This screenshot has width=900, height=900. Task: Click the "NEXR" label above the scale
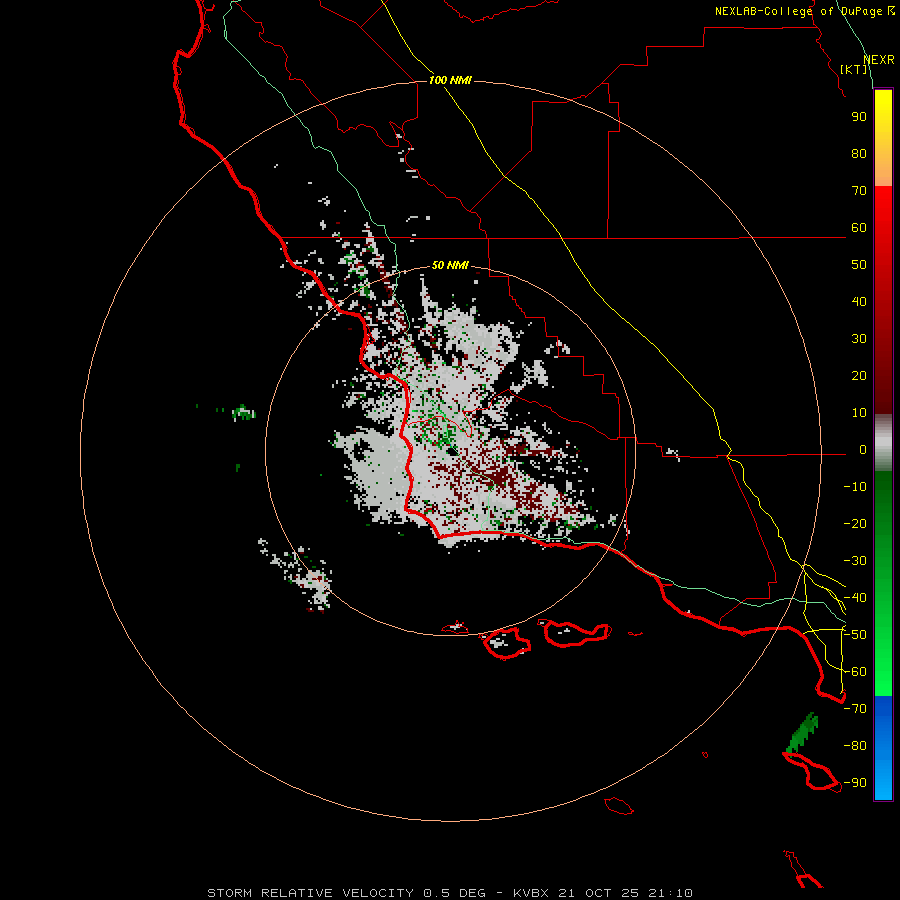click(879, 60)
